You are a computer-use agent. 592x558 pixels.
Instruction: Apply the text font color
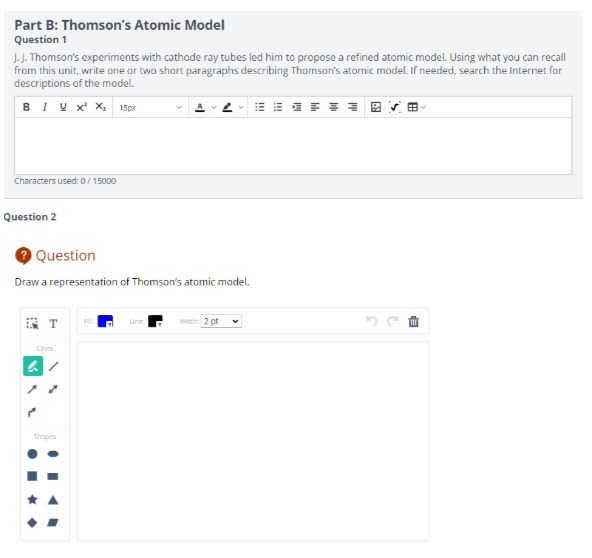click(x=200, y=108)
